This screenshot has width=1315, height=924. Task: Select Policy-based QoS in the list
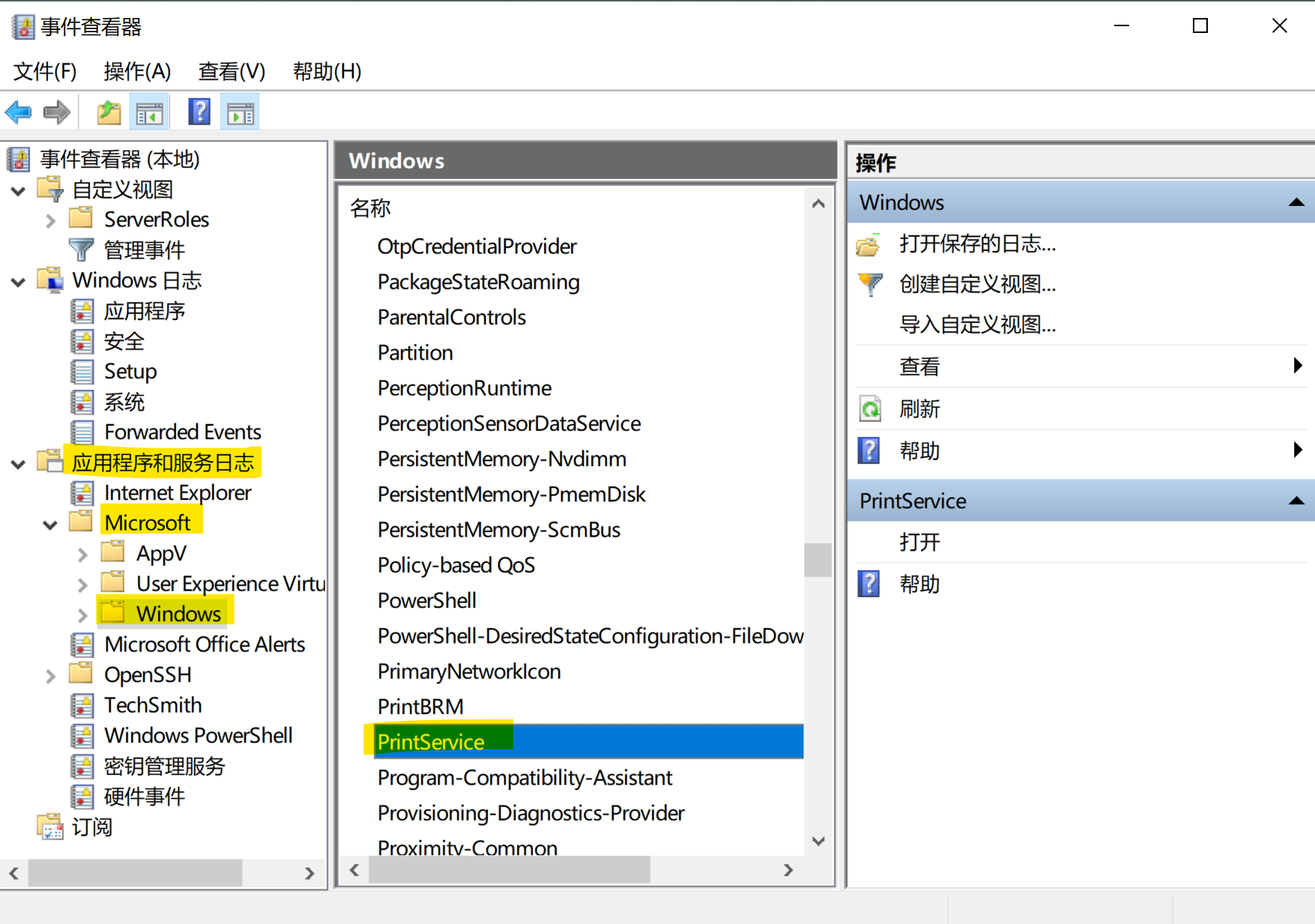coord(456,565)
